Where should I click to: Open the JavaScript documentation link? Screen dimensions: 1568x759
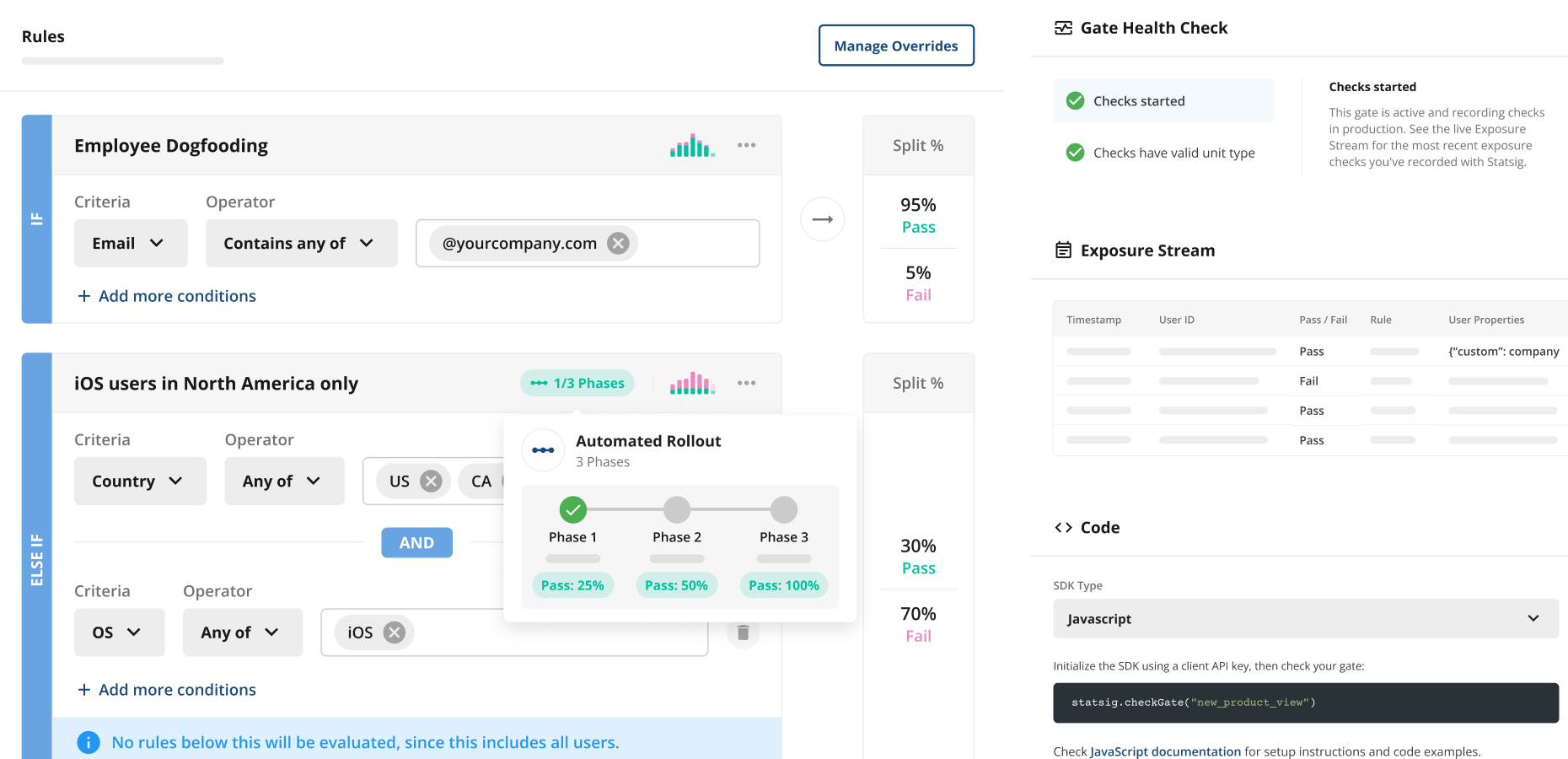(1165, 751)
